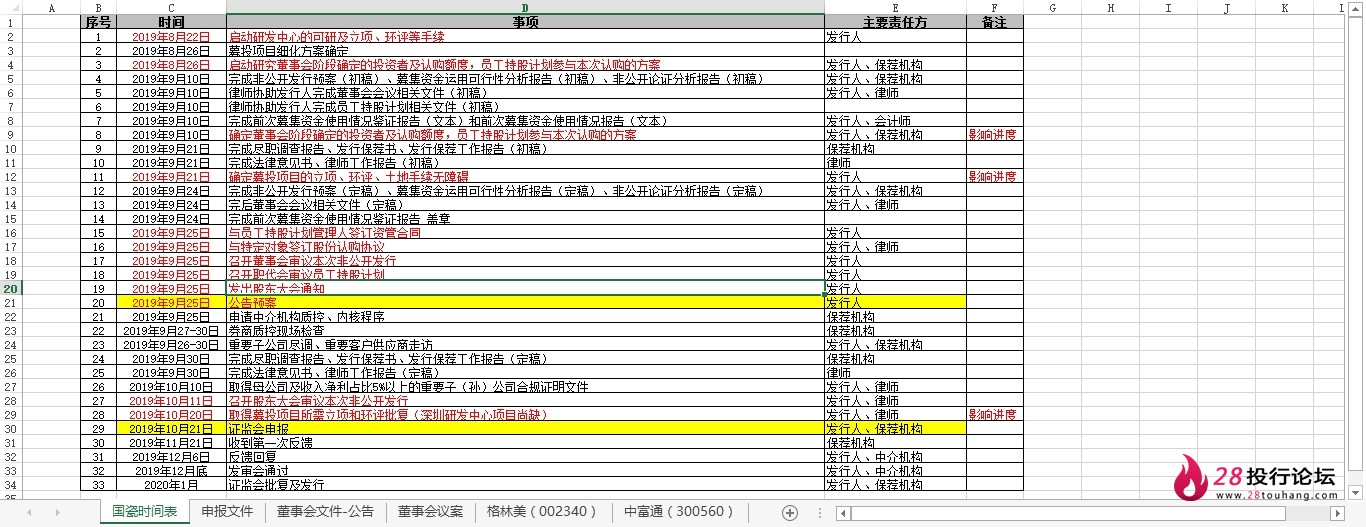Click the 主要责任方 header cell
Screen dimensions: 1366x527
tap(895, 21)
